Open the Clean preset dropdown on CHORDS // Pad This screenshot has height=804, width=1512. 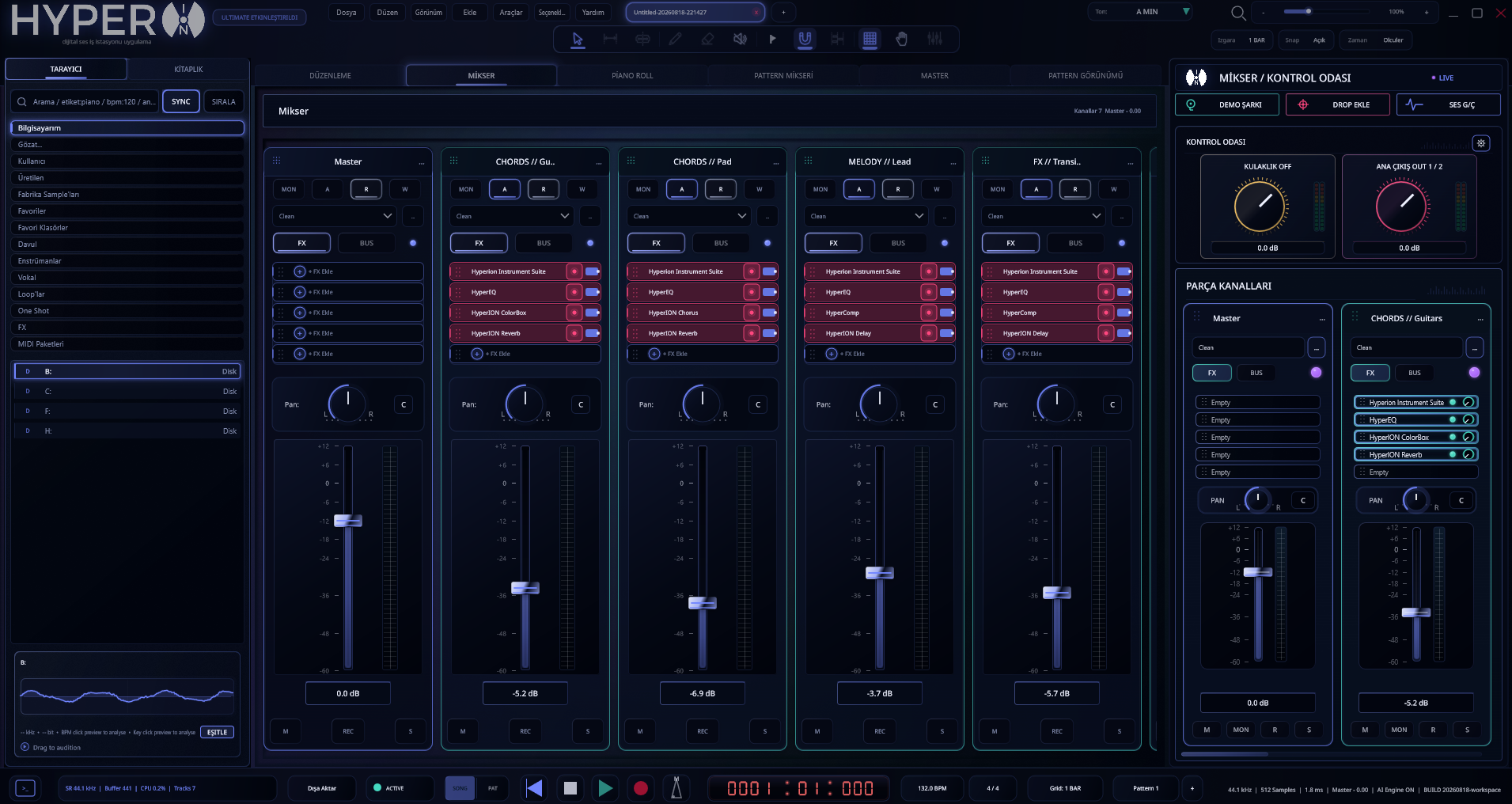pyautogui.click(x=689, y=216)
